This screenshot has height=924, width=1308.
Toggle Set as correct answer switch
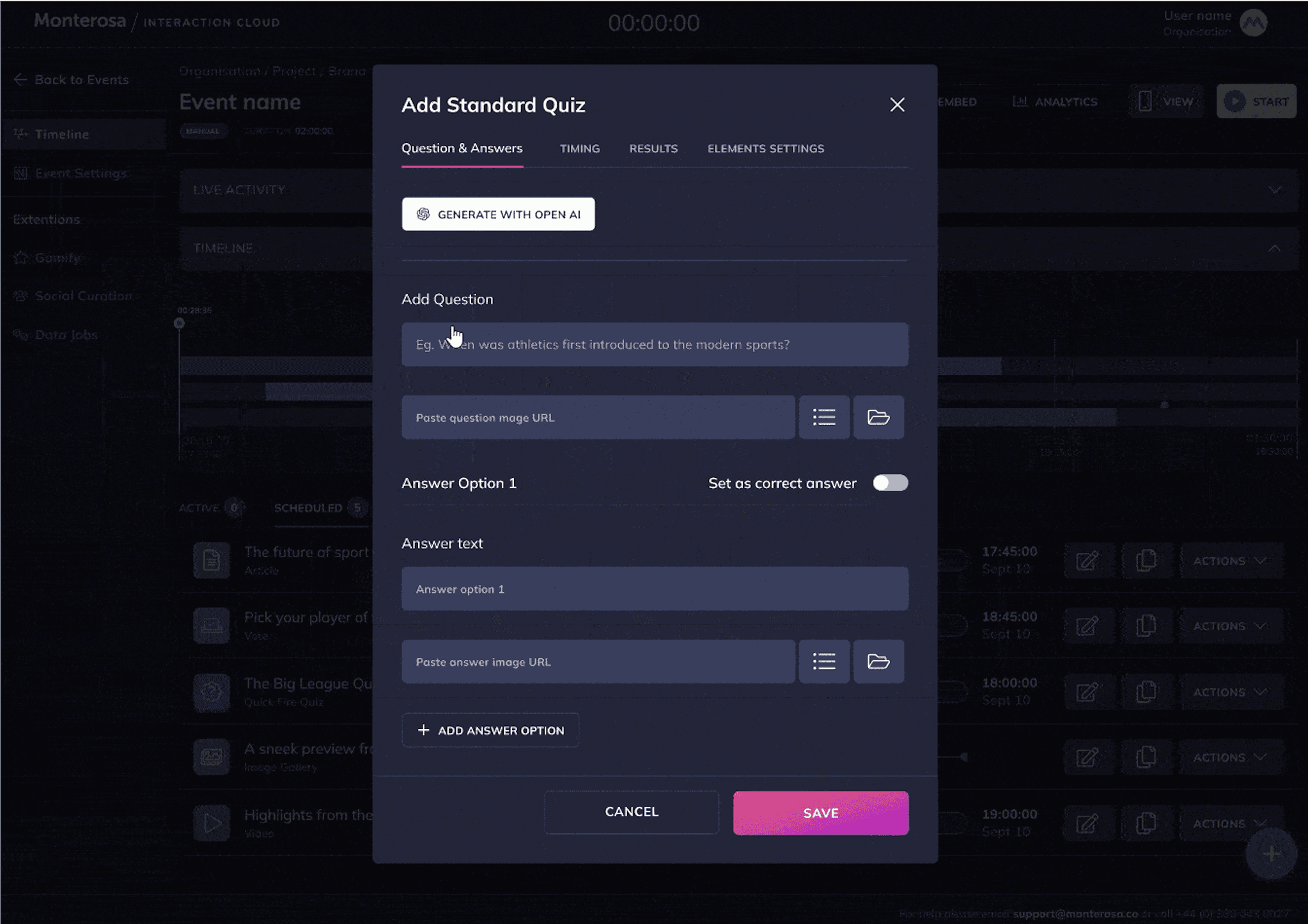pyautogui.click(x=890, y=483)
